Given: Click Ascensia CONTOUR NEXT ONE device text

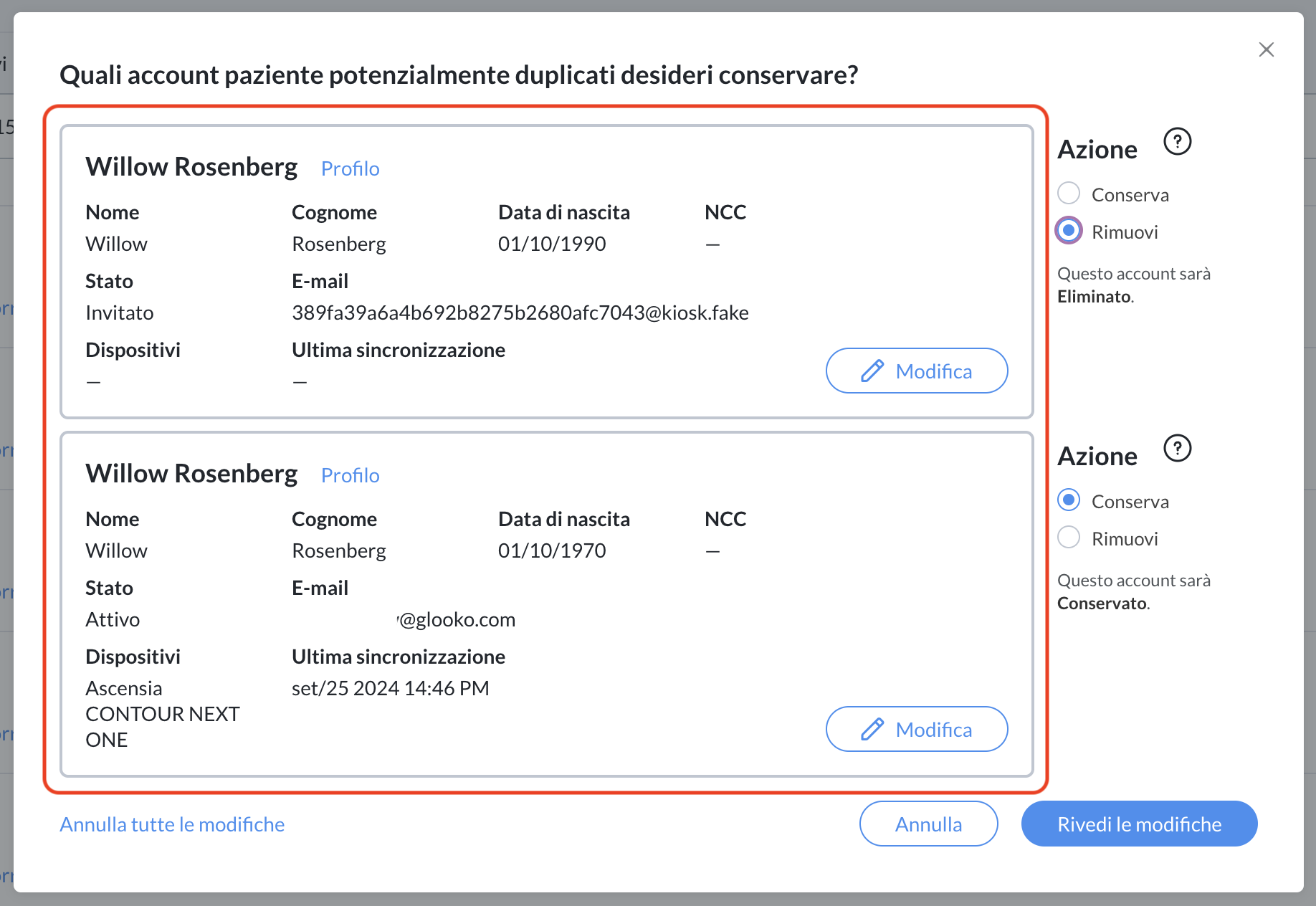Looking at the screenshot, I should pyautogui.click(x=163, y=714).
